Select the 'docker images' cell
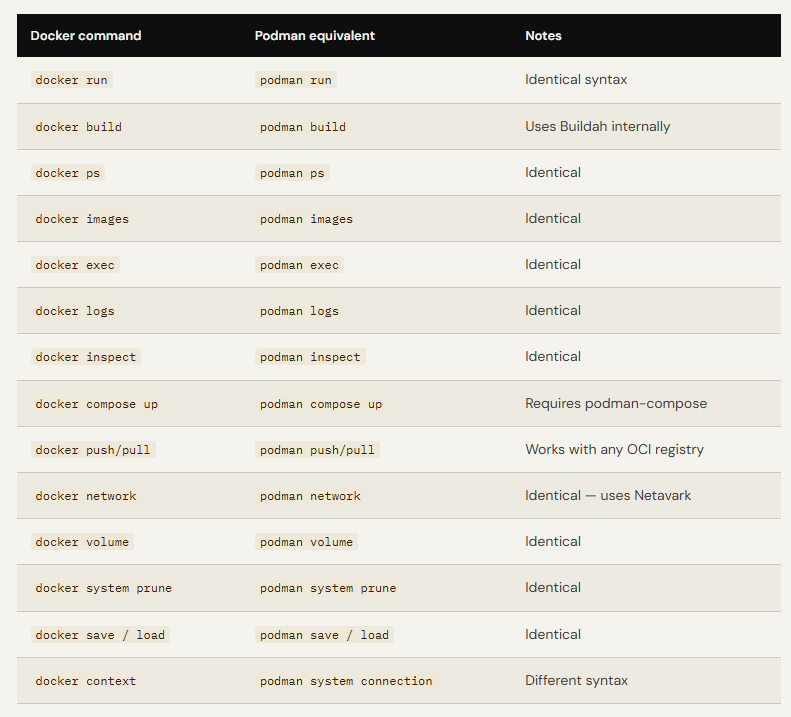Viewport: 791px width, 717px height. (x=82, y=218)
